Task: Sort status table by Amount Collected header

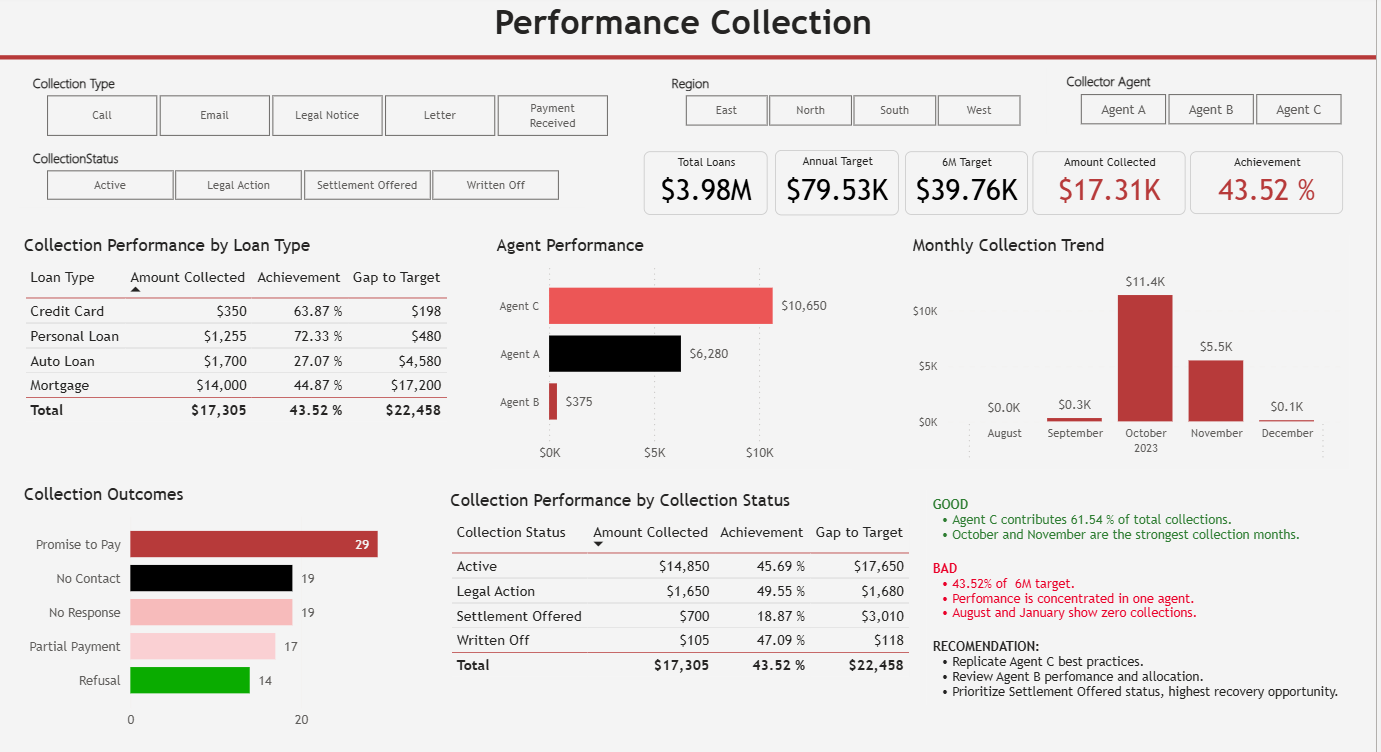Action: click(x=651, y=532)
